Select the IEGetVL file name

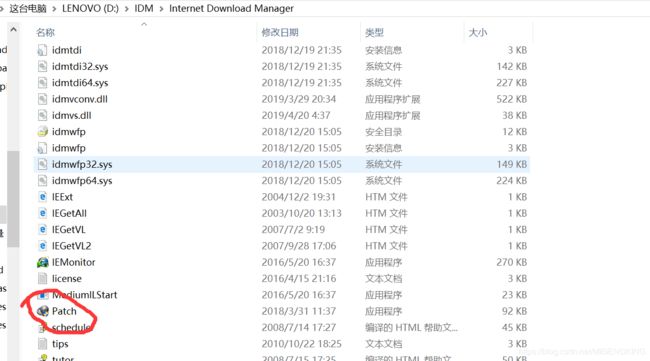click(x=68, y=230)
